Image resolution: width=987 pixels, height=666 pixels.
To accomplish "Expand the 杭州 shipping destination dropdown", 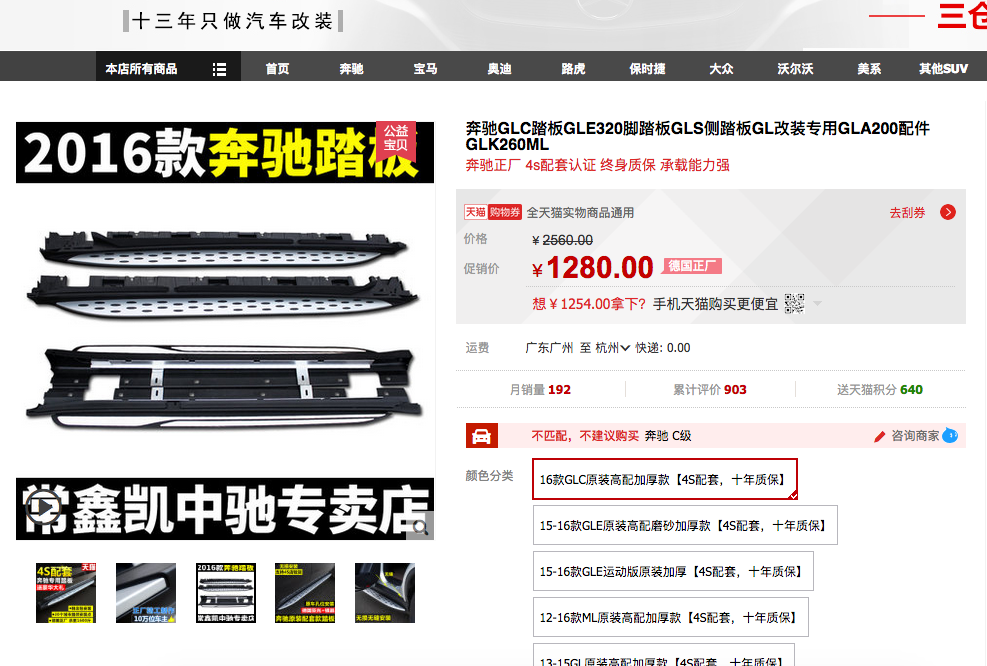I will tap(612, 347).
